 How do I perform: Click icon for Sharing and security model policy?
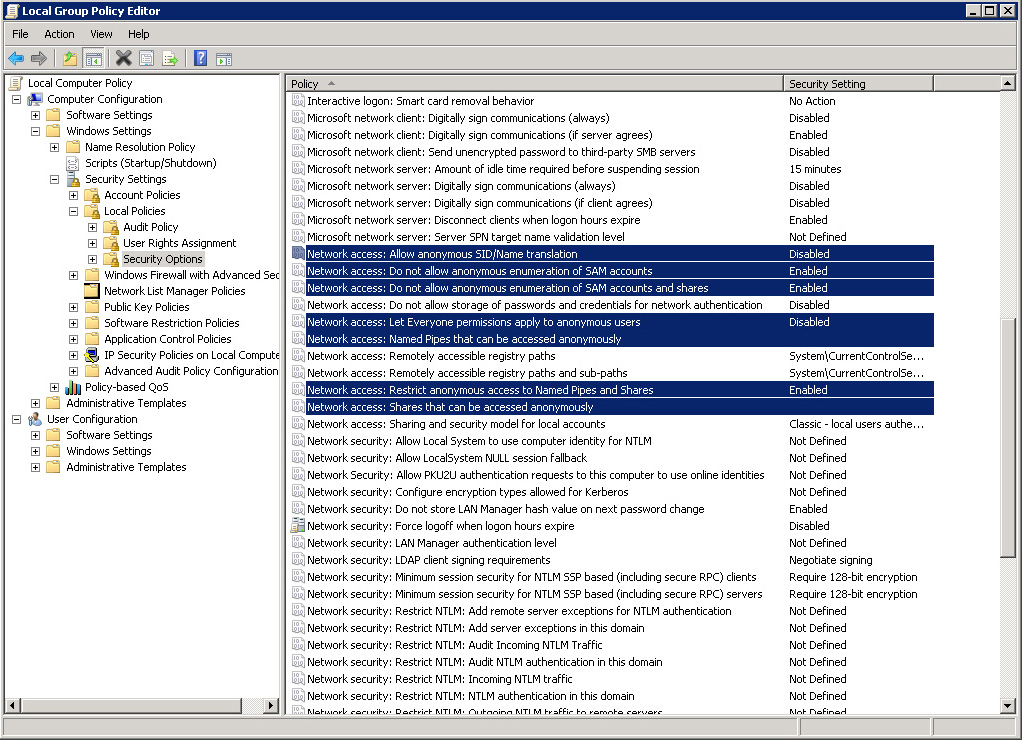pyautogui.click(x=298, y=424)
